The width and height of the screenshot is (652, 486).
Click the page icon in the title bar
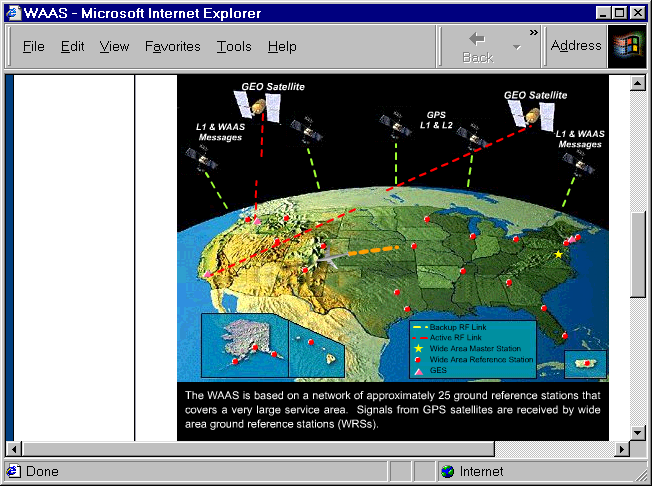click(x=13, y=13)
